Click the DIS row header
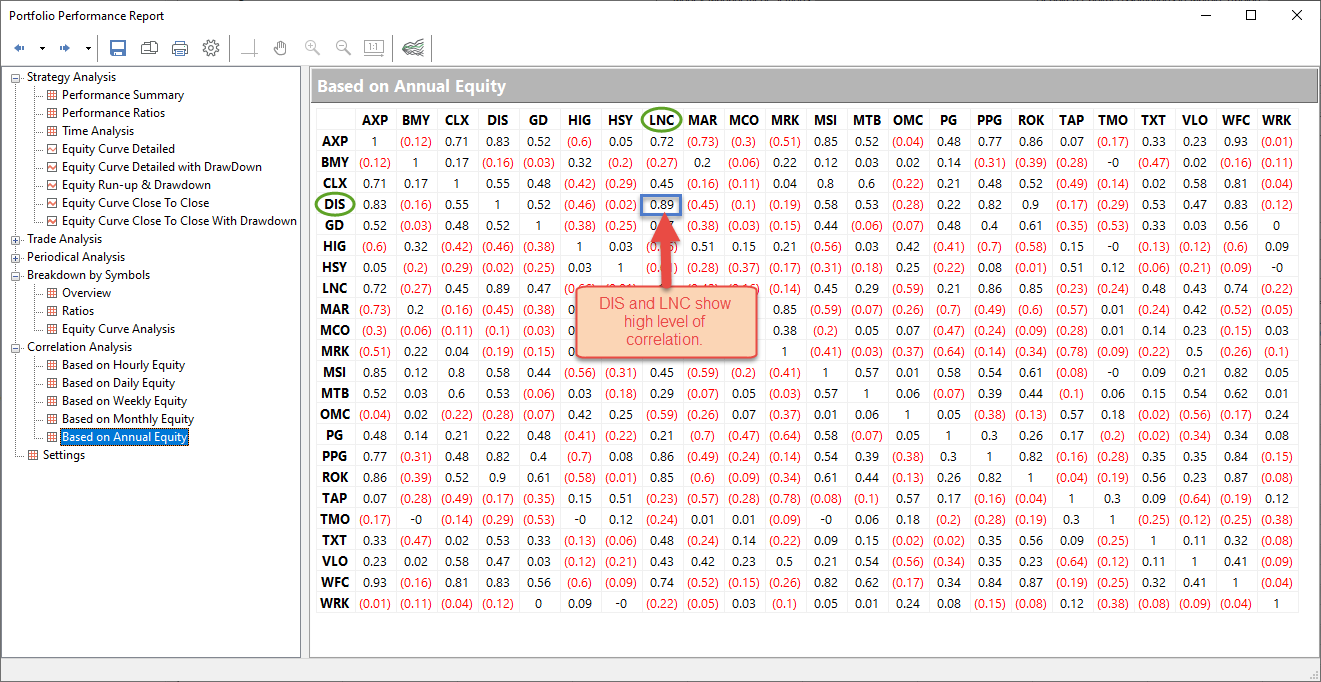 [336, 205]
